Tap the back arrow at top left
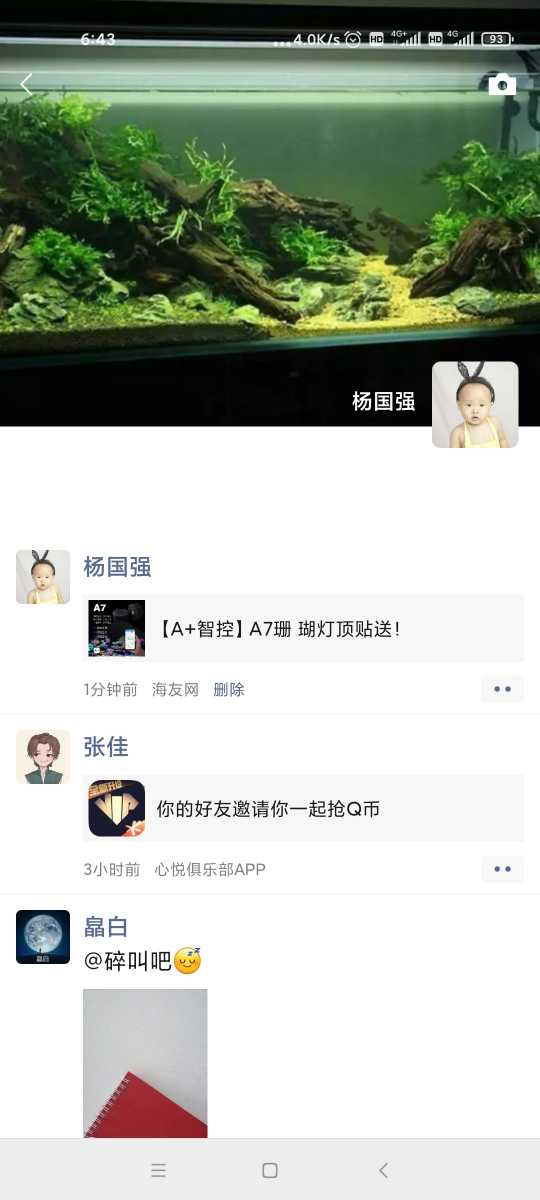This screenshot has width=540, height=1200. (x=27, y=85)
